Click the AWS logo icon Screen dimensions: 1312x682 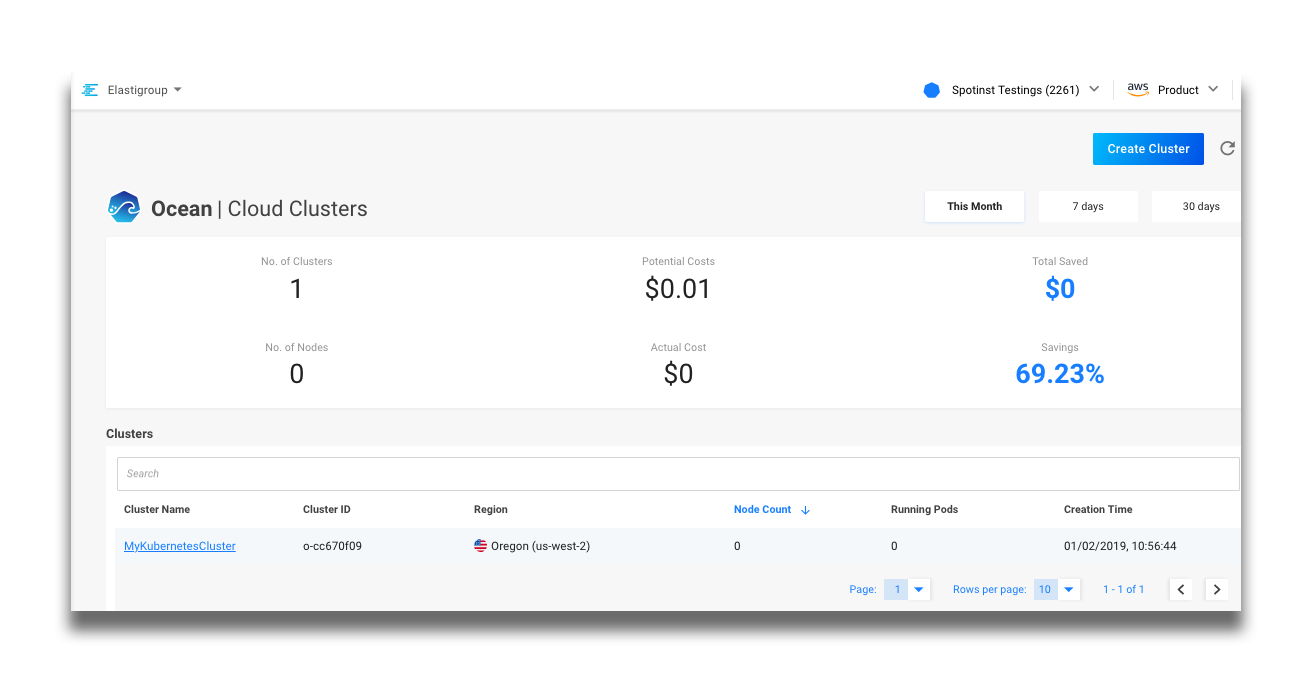pos(1138,89)
